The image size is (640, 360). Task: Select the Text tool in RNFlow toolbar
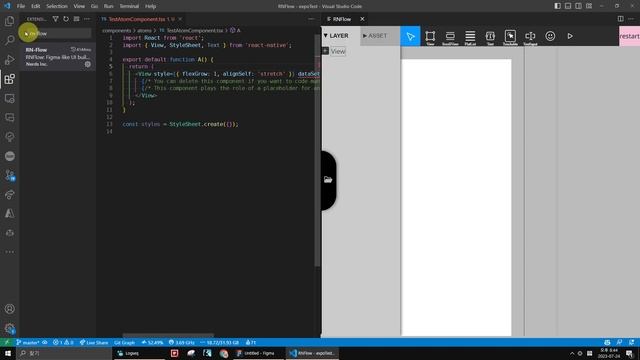coord(490,37)
